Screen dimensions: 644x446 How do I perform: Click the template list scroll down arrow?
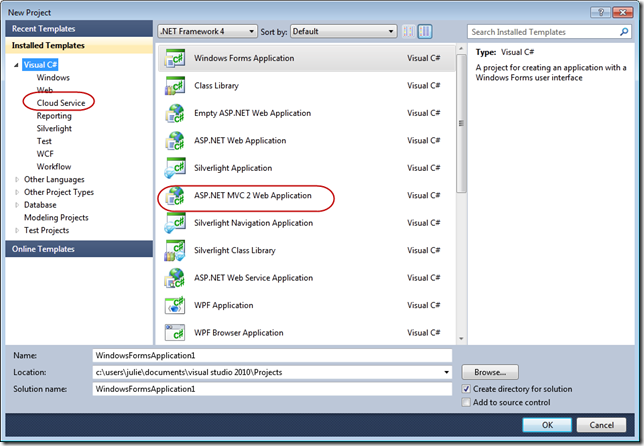[x=461, y=339]
